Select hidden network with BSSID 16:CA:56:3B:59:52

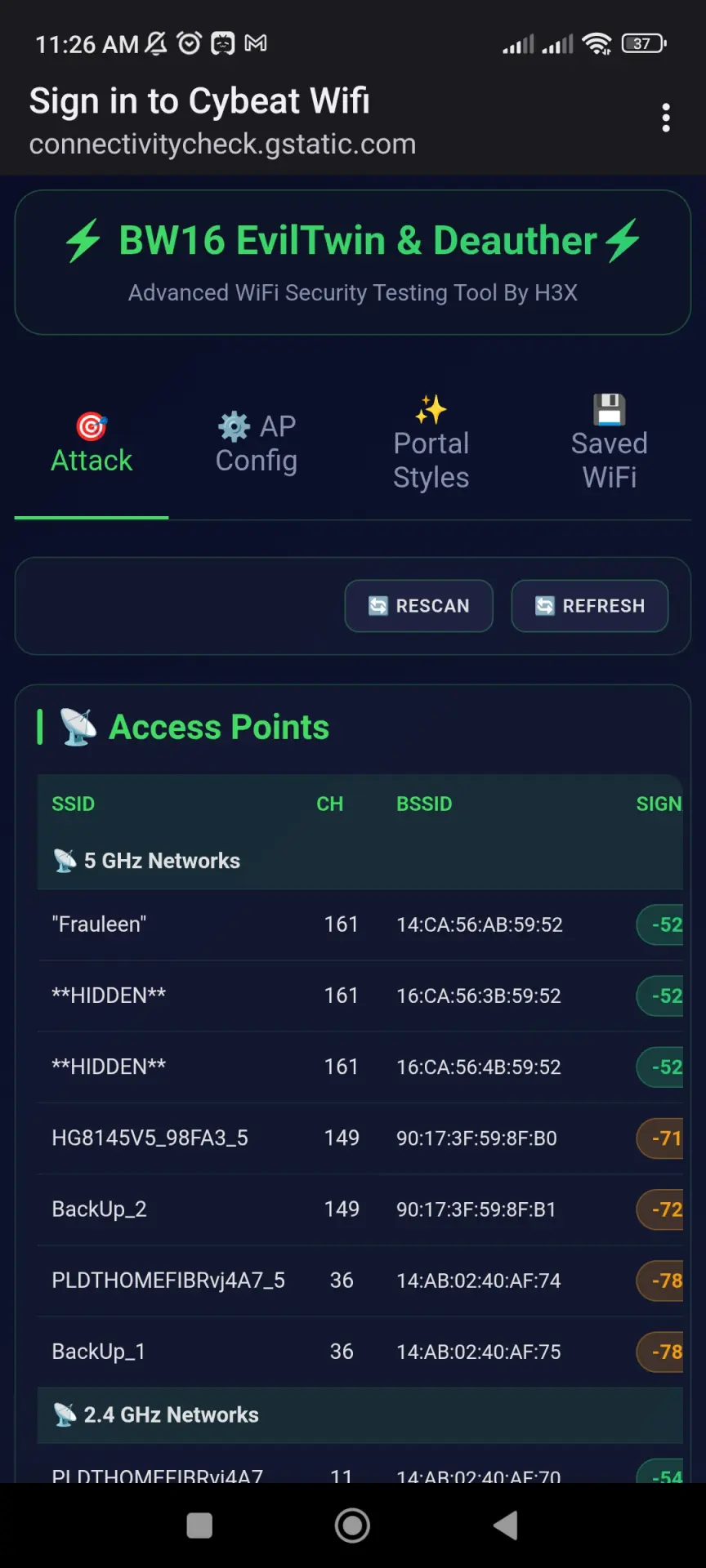(360, 996)
